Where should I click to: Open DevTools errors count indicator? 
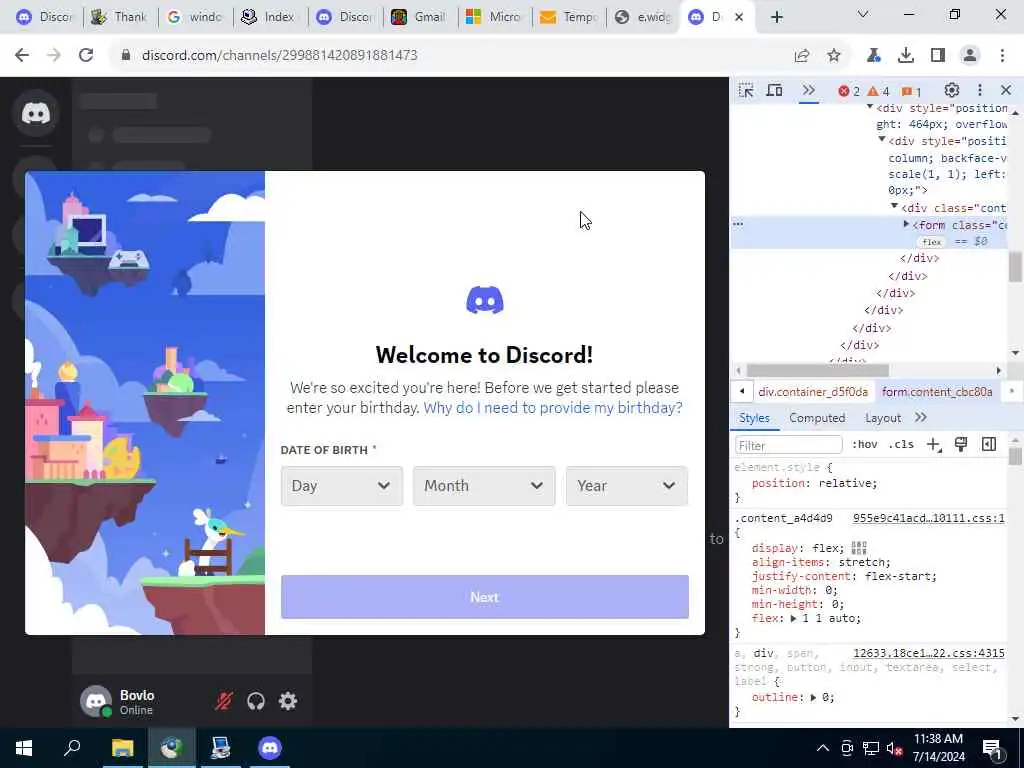[x=849, y=91]
